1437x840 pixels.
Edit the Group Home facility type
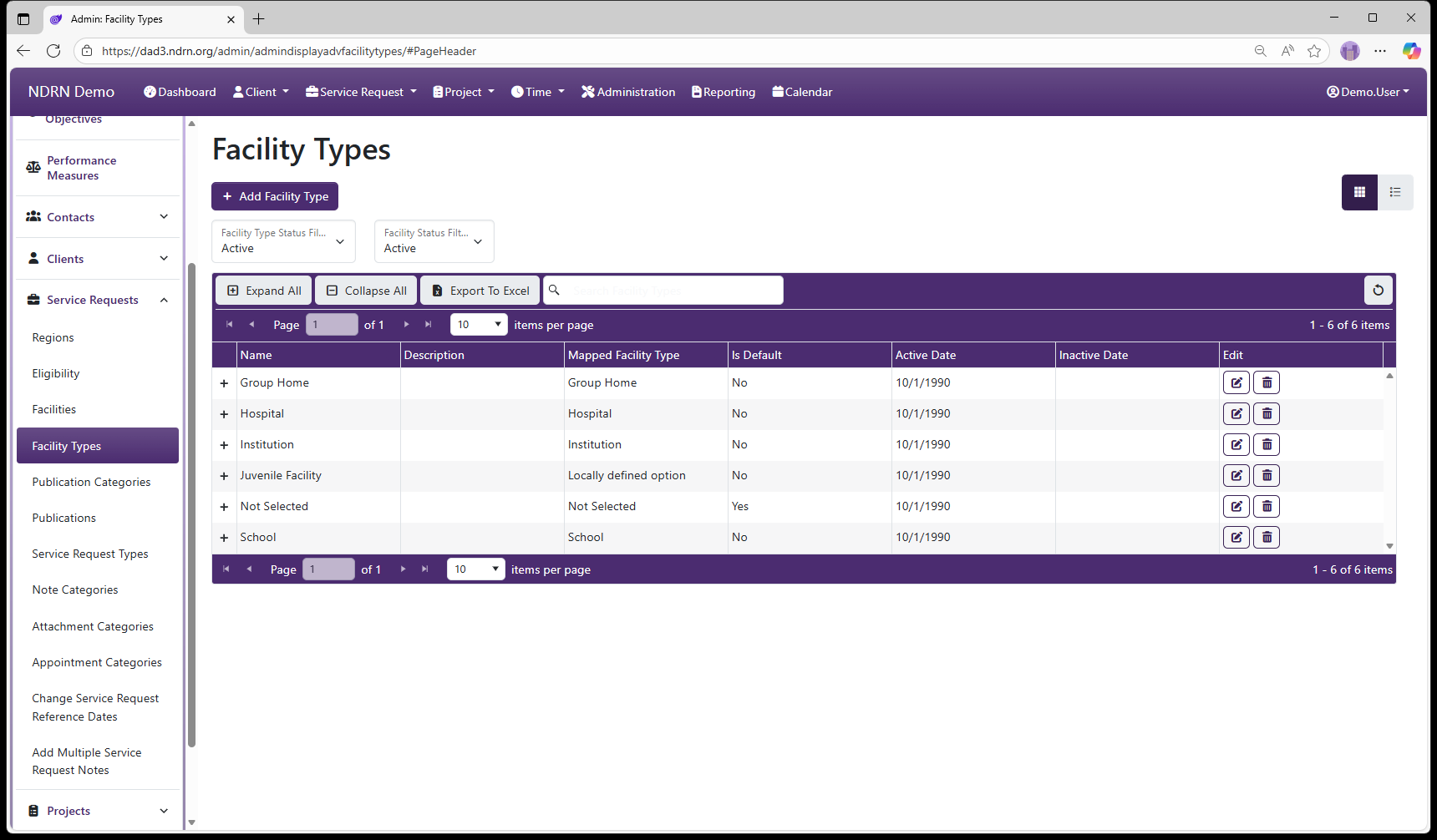(1236, 382)
